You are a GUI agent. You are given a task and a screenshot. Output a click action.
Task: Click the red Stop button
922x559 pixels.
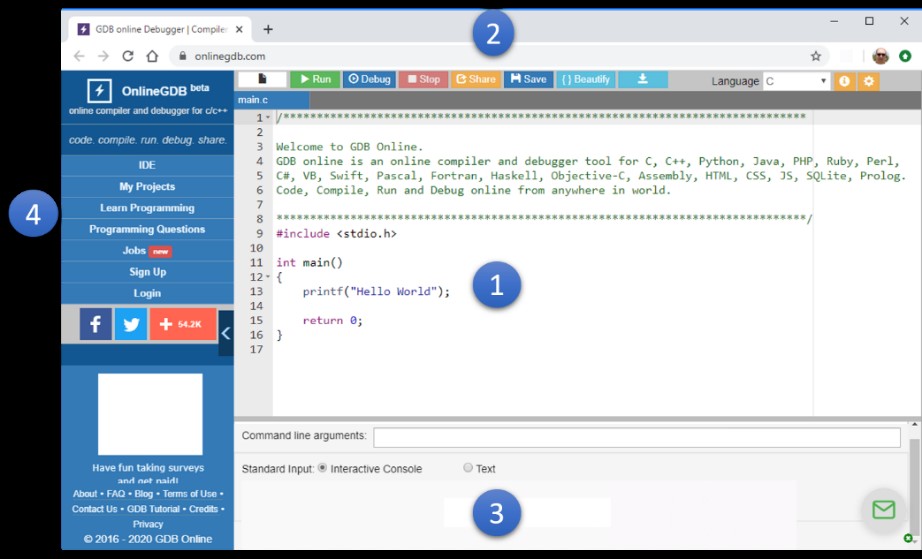pos(423,79)
